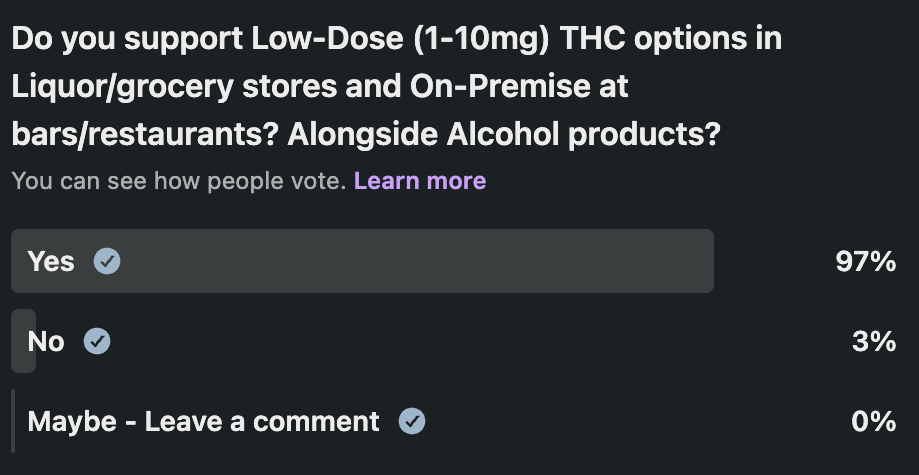Choose the Yes option label
The height and width of the screenshot is (475, 919).
point(51,262)
